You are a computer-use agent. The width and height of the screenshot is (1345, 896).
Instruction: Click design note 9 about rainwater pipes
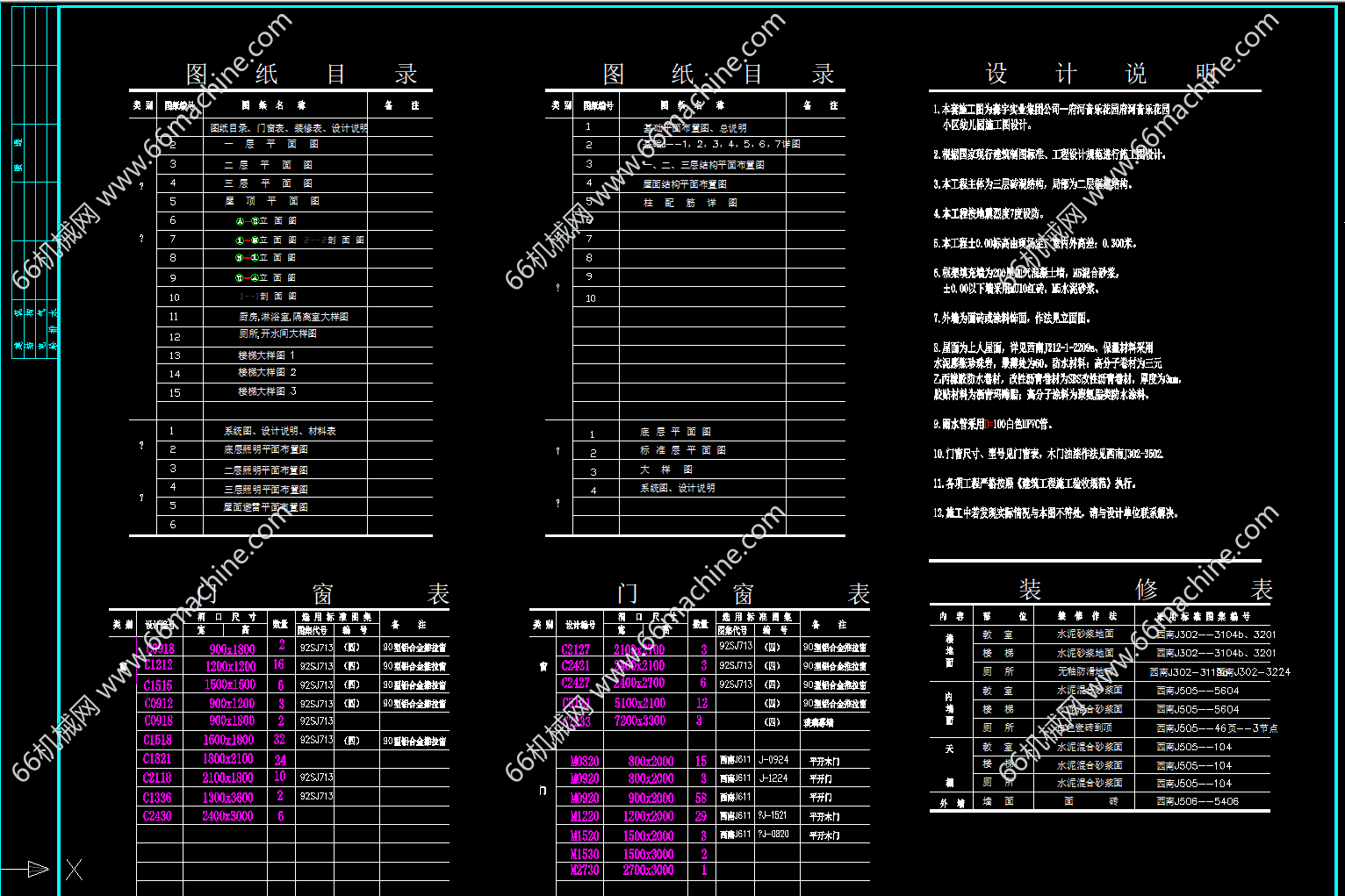991,424
